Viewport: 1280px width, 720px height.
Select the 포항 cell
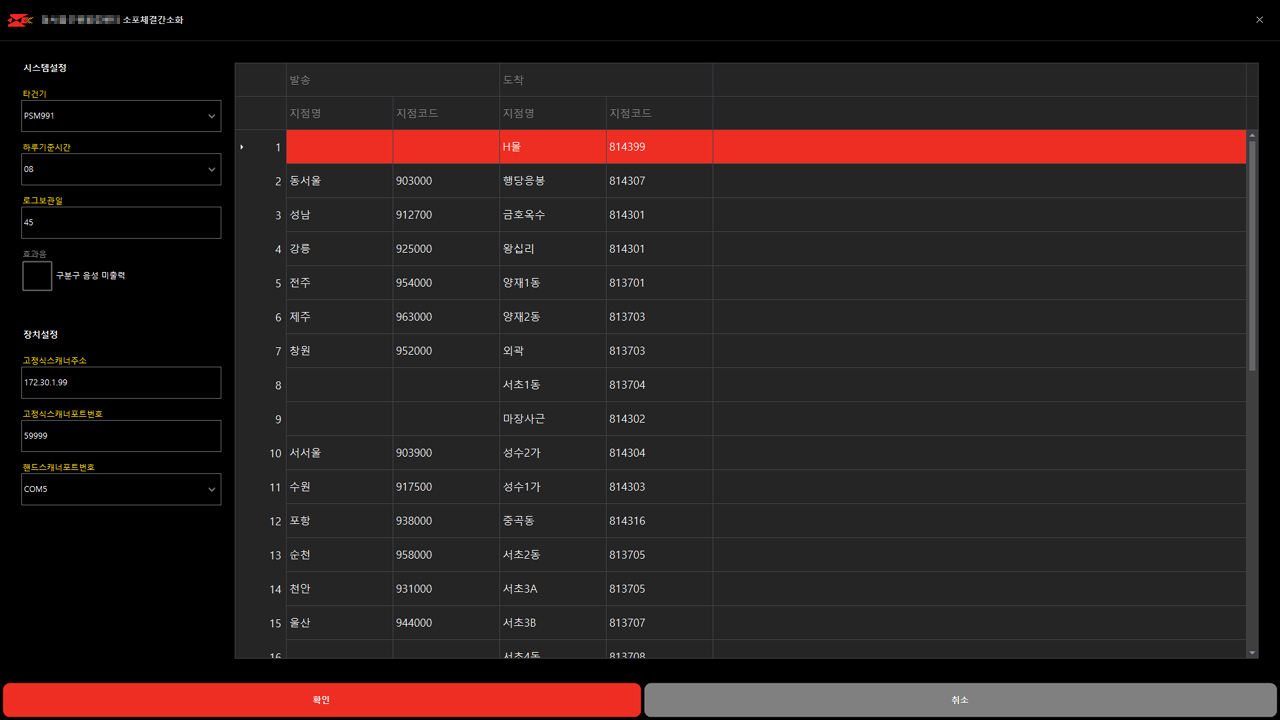click(x=339, y=521)
